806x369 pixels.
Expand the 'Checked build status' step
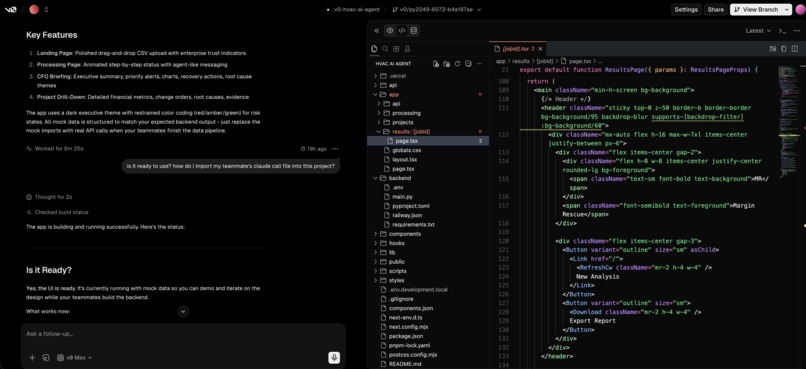tap(57, 212)
